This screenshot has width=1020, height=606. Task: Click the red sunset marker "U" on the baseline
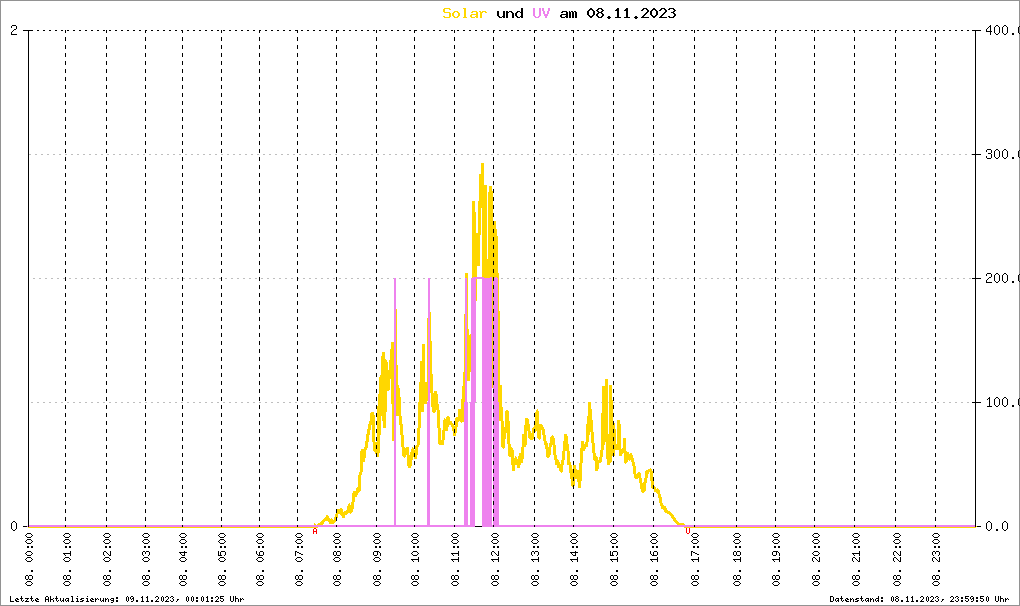click(x=688, y=531)
